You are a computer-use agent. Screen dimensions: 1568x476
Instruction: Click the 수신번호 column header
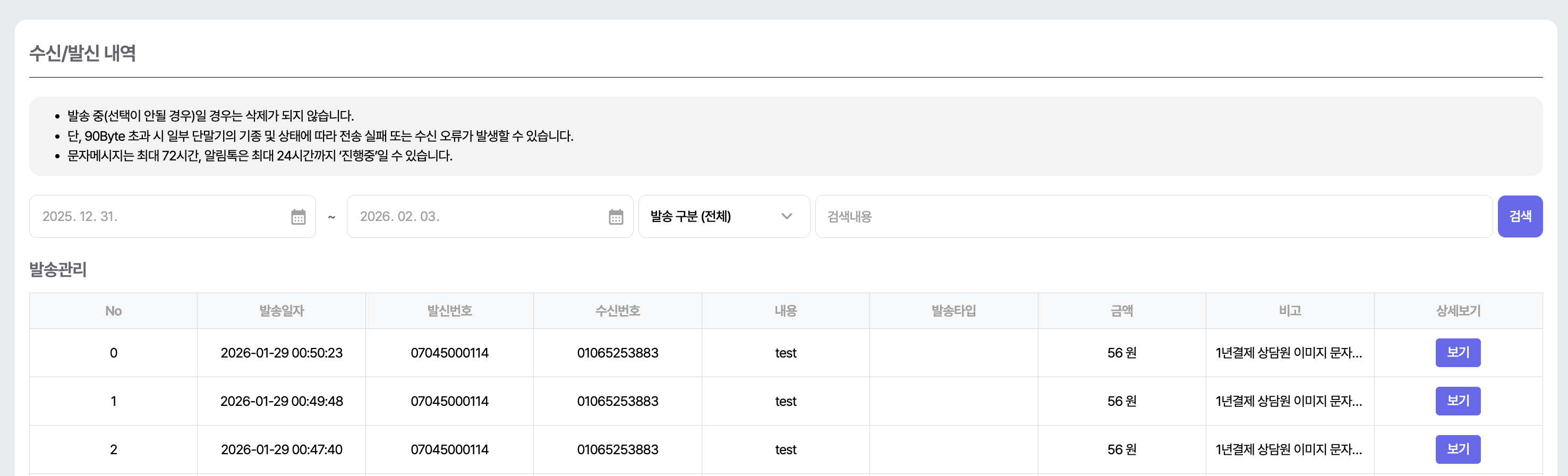(617, 311)
